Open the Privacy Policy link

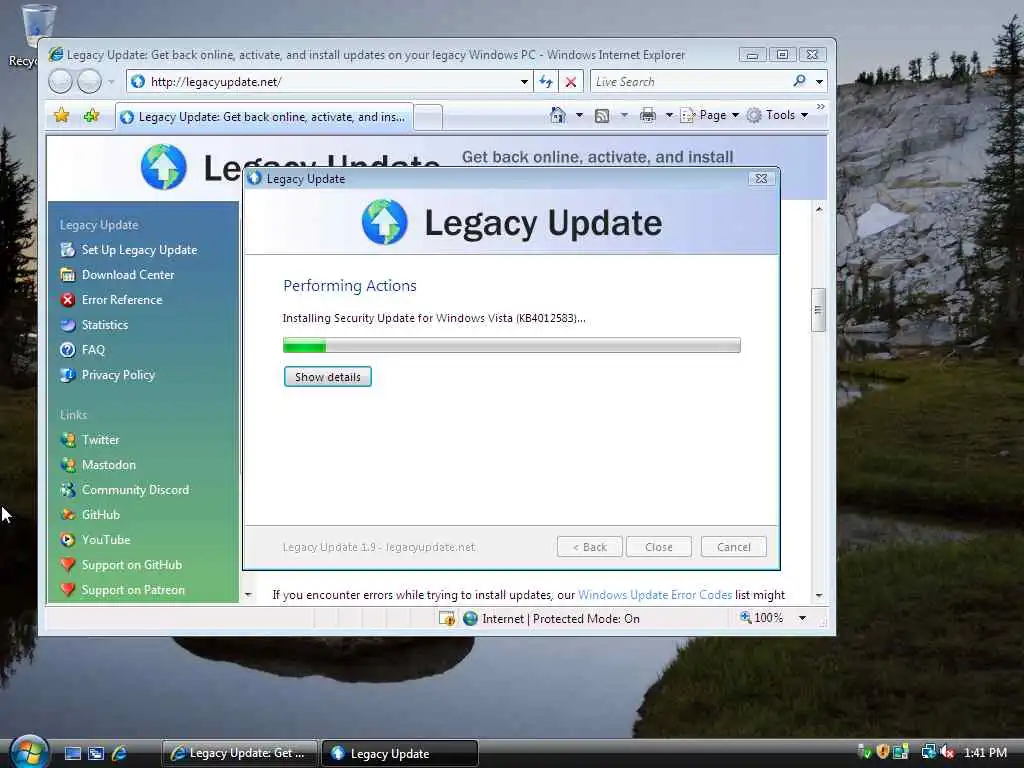118,375
